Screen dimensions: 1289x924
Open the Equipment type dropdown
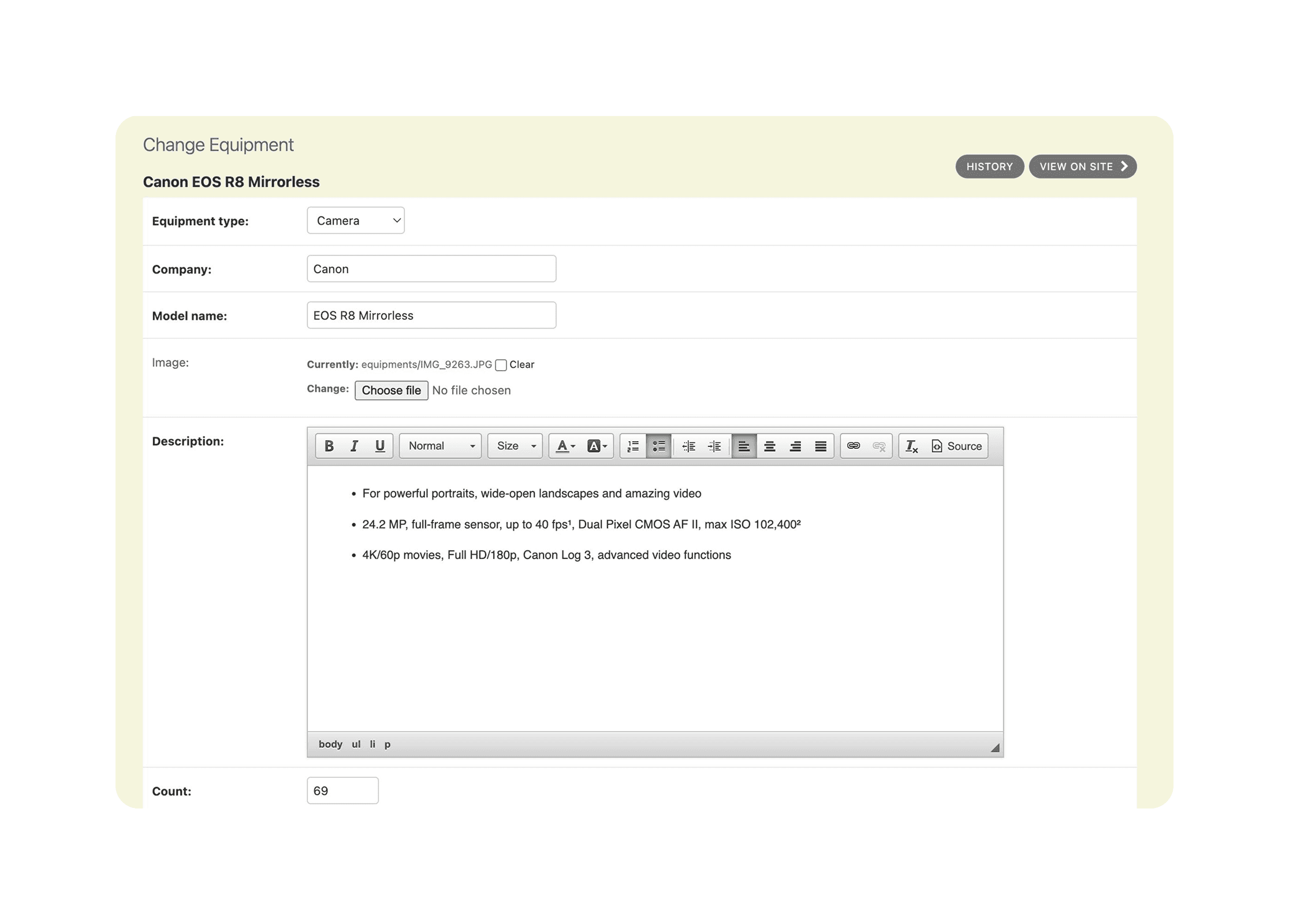pos(356,221)
